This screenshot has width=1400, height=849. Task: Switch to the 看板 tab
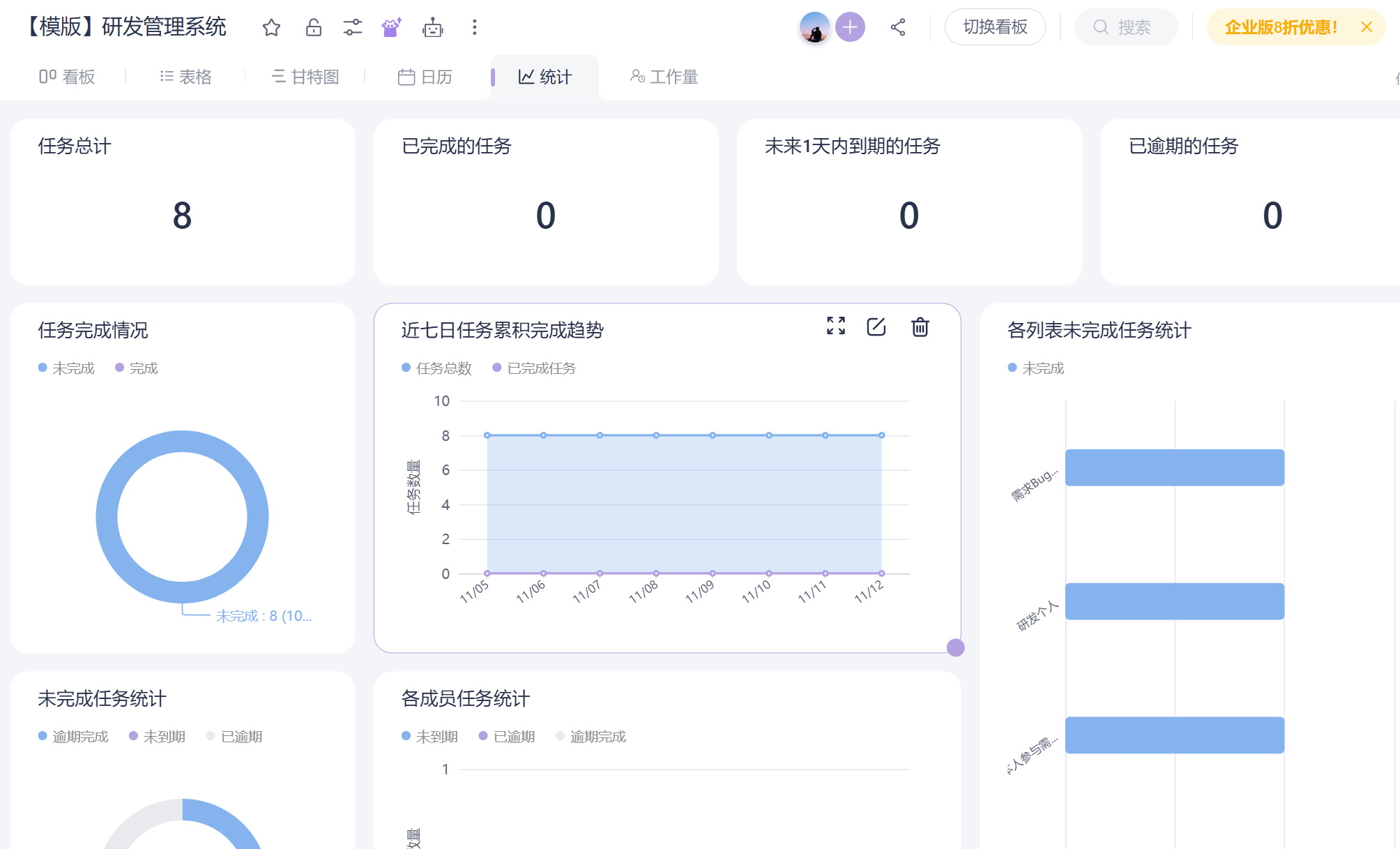(x=67, y=77)
